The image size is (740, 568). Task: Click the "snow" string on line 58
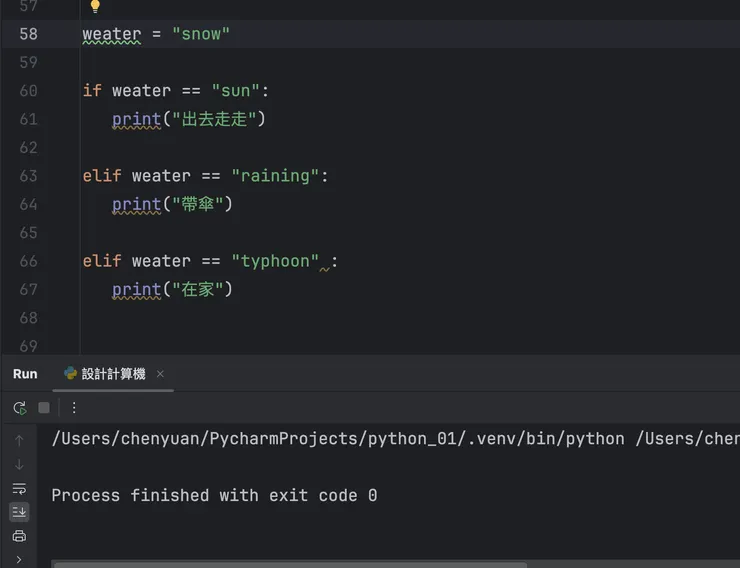201,34
